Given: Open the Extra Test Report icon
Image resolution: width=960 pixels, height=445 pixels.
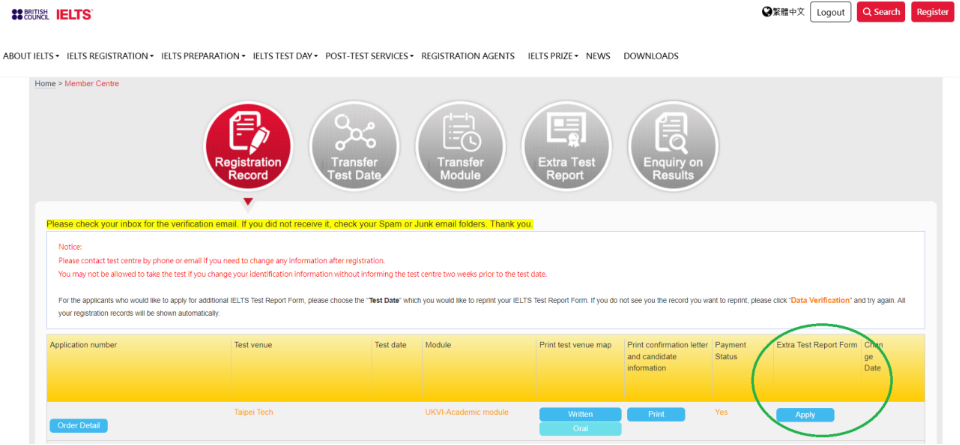Looking at the screenshot, I should point(566,145).
